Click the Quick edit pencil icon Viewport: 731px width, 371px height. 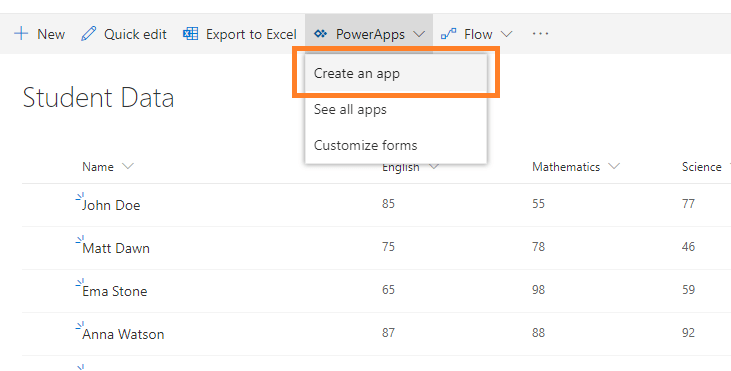point(89,34)
